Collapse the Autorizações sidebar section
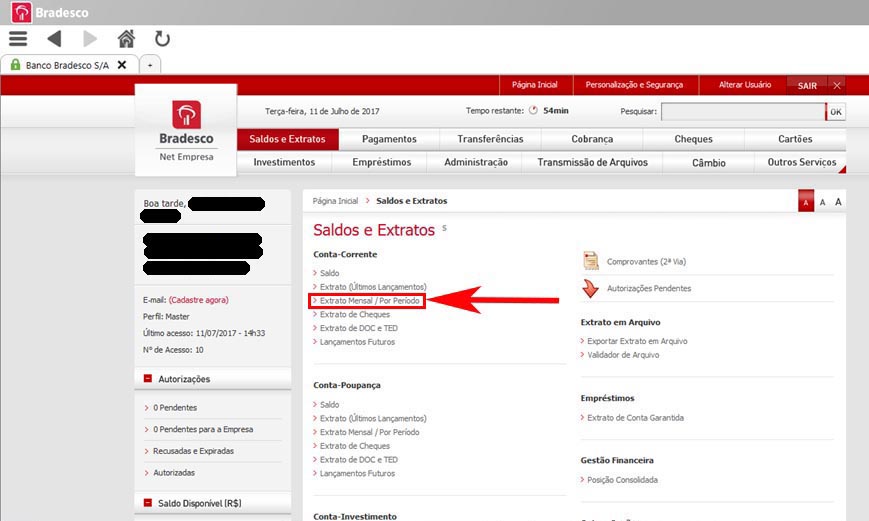 pyautogui.click(x=148, y=379)
